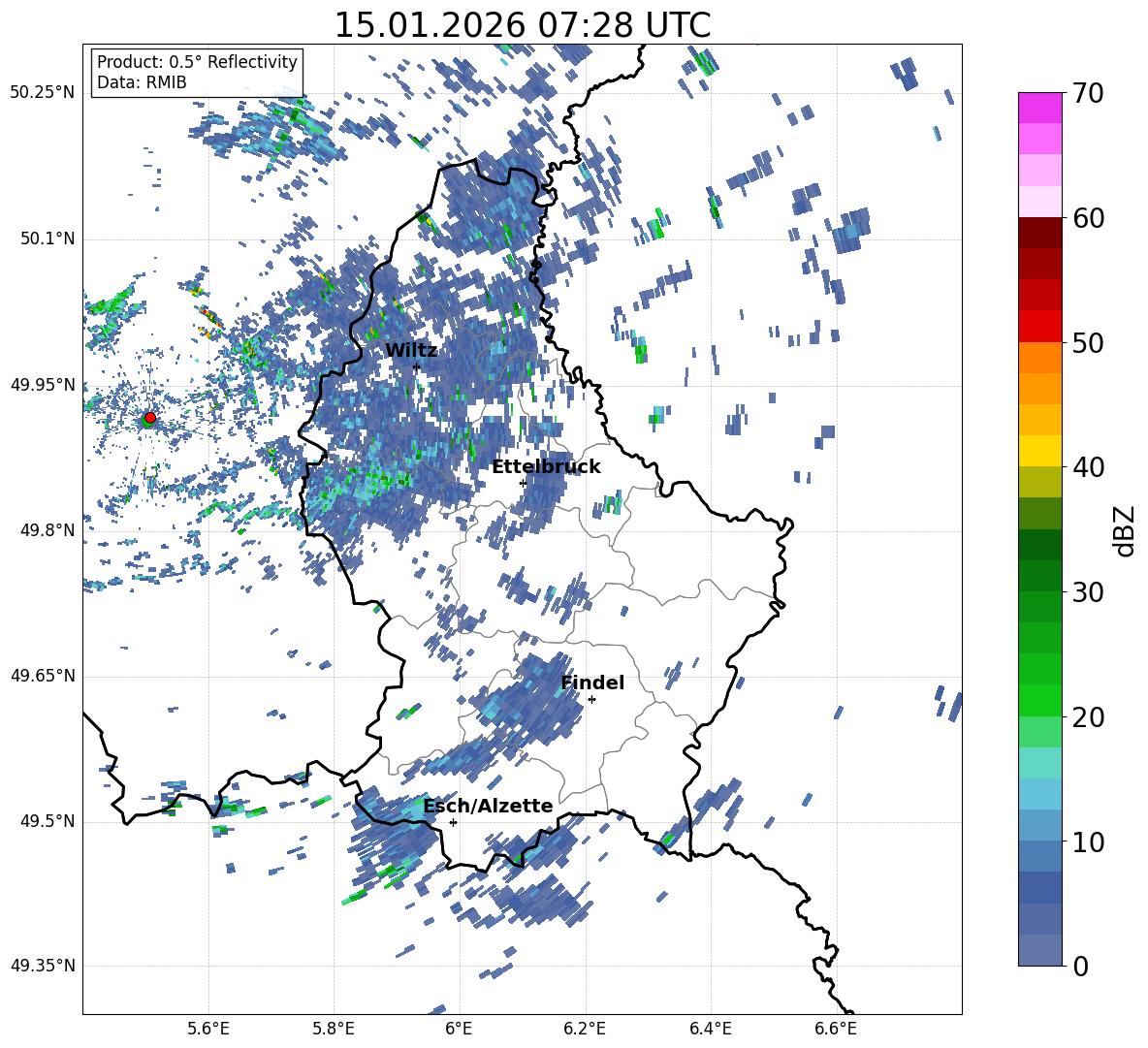Click the colorbar tick label 0
This screenshot has height=1048, width=1148.
[x=1080, y=967]
